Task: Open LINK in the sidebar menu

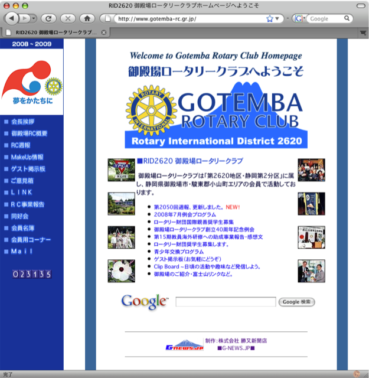Action: (21, 192)
